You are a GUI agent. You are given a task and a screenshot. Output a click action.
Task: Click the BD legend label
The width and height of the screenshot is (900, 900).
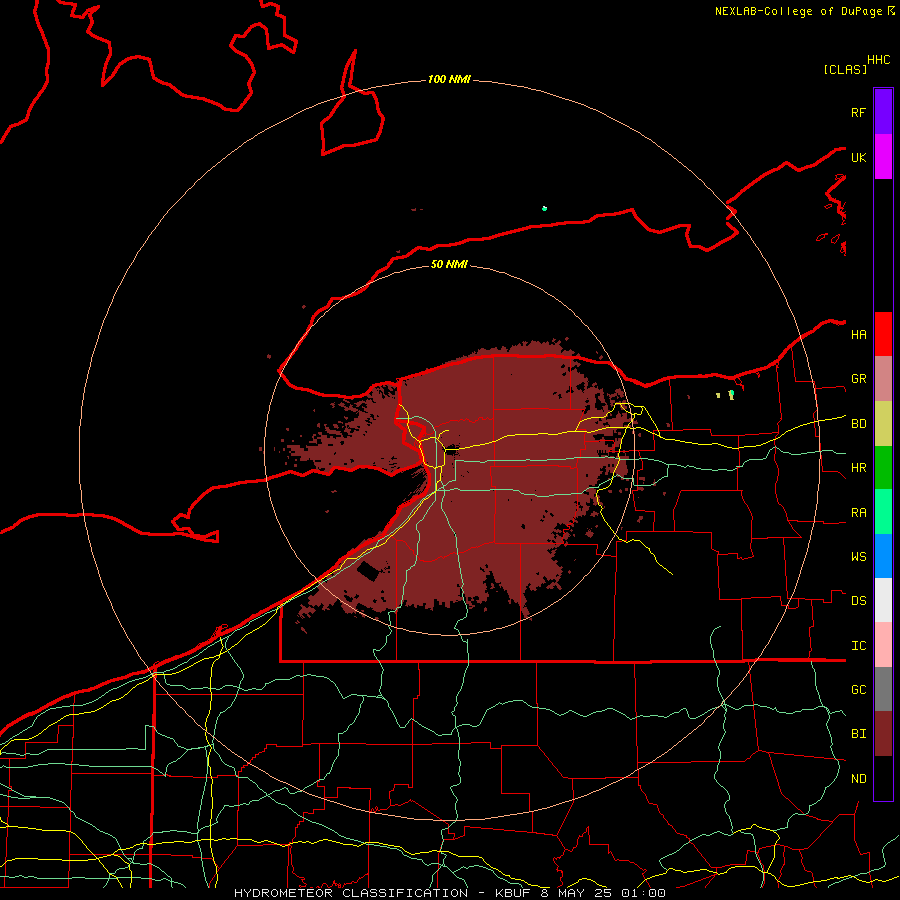click(858, 424)
